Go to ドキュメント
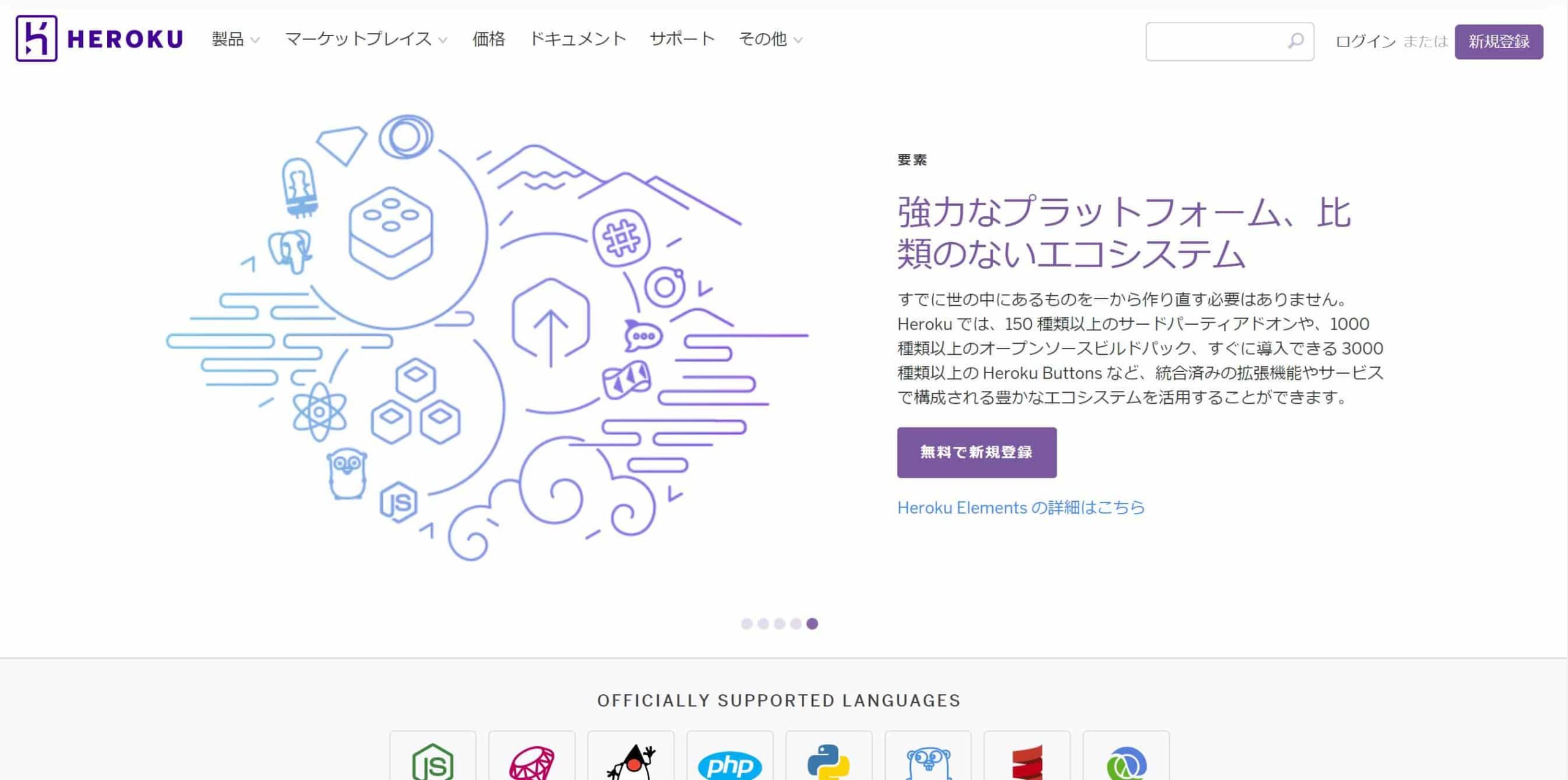This screenshot has width=1568, height=780. (x=578, y=39)
